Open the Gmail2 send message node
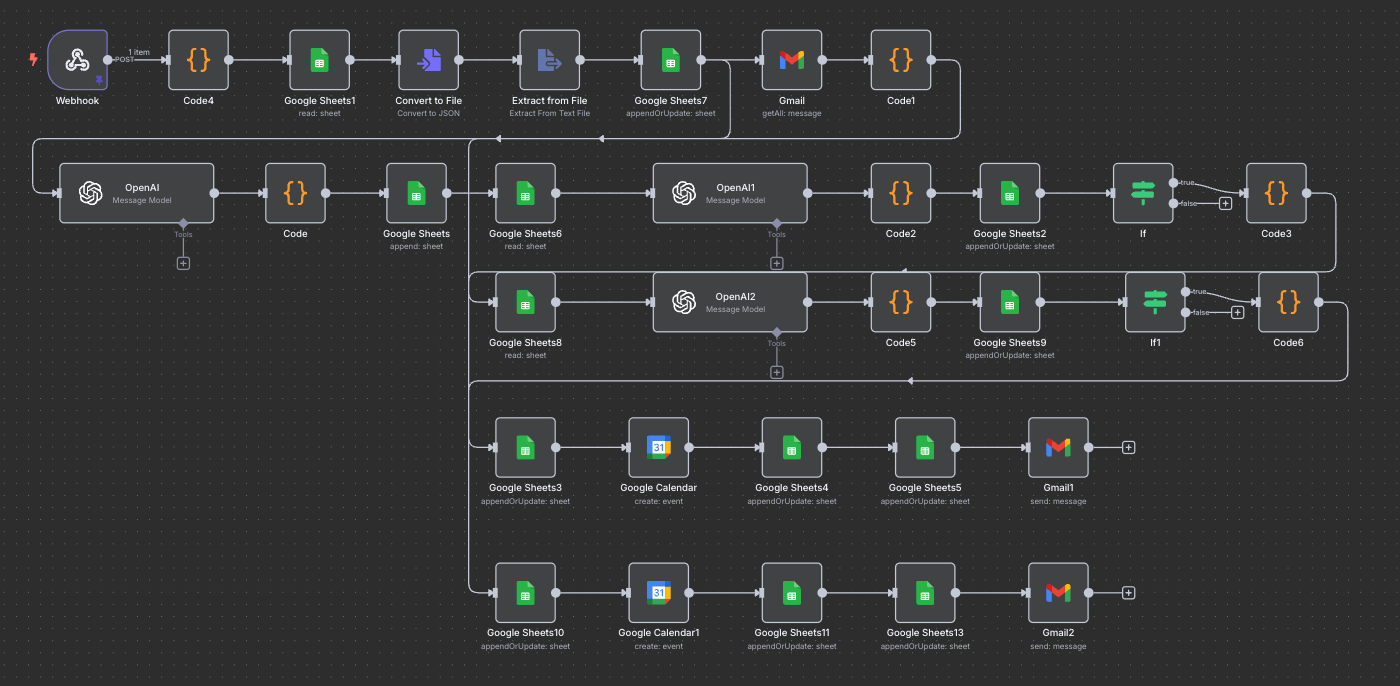Viewport: 1400px width, 686px height. pyautogui.click(x=1058, y=593)
